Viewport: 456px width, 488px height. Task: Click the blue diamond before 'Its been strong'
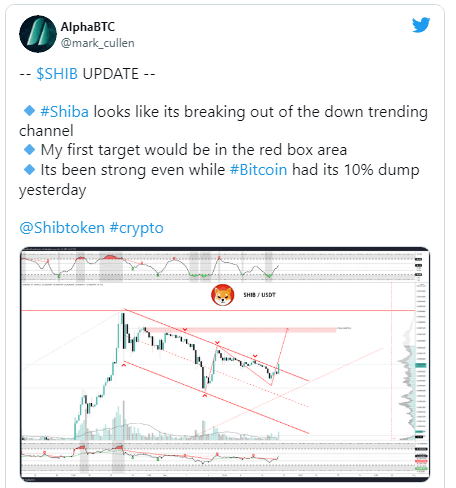(x=29, y=170)
